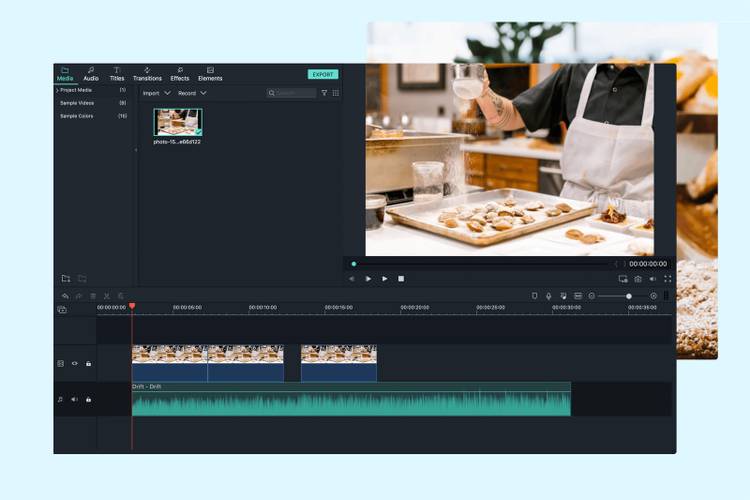Select the photo-15...e66d122 media thumbnail
750x500 pixels.
tap(178, 122)
